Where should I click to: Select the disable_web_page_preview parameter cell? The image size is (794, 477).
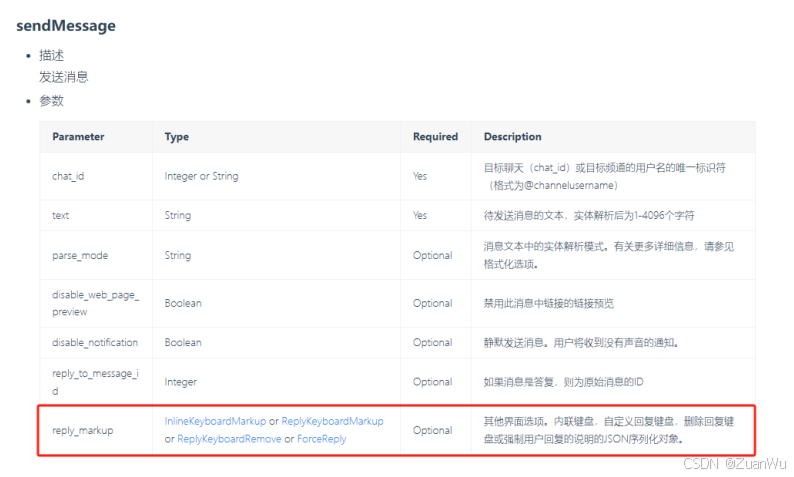(95, 303)
